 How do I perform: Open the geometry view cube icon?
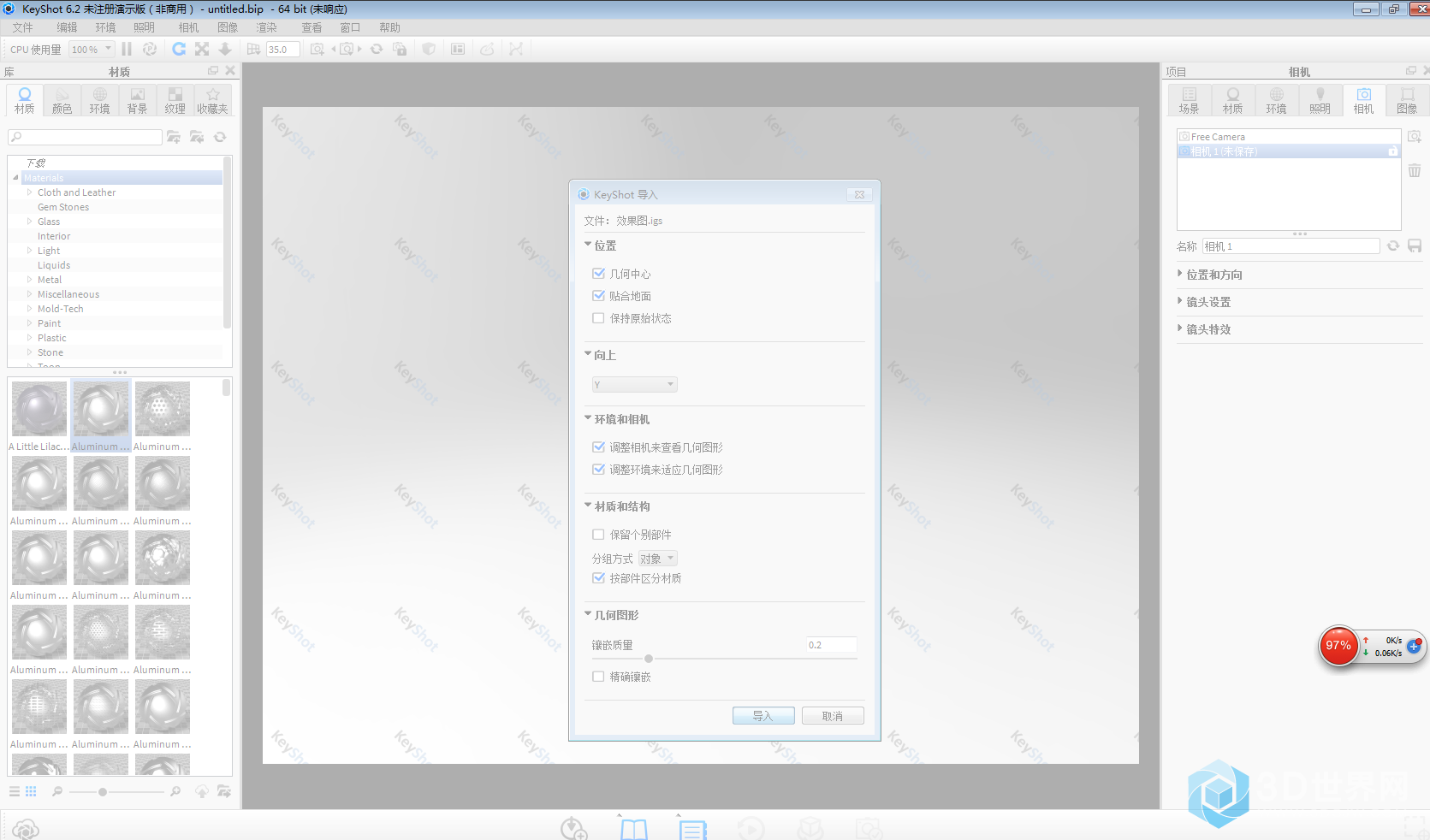[429, 50]
